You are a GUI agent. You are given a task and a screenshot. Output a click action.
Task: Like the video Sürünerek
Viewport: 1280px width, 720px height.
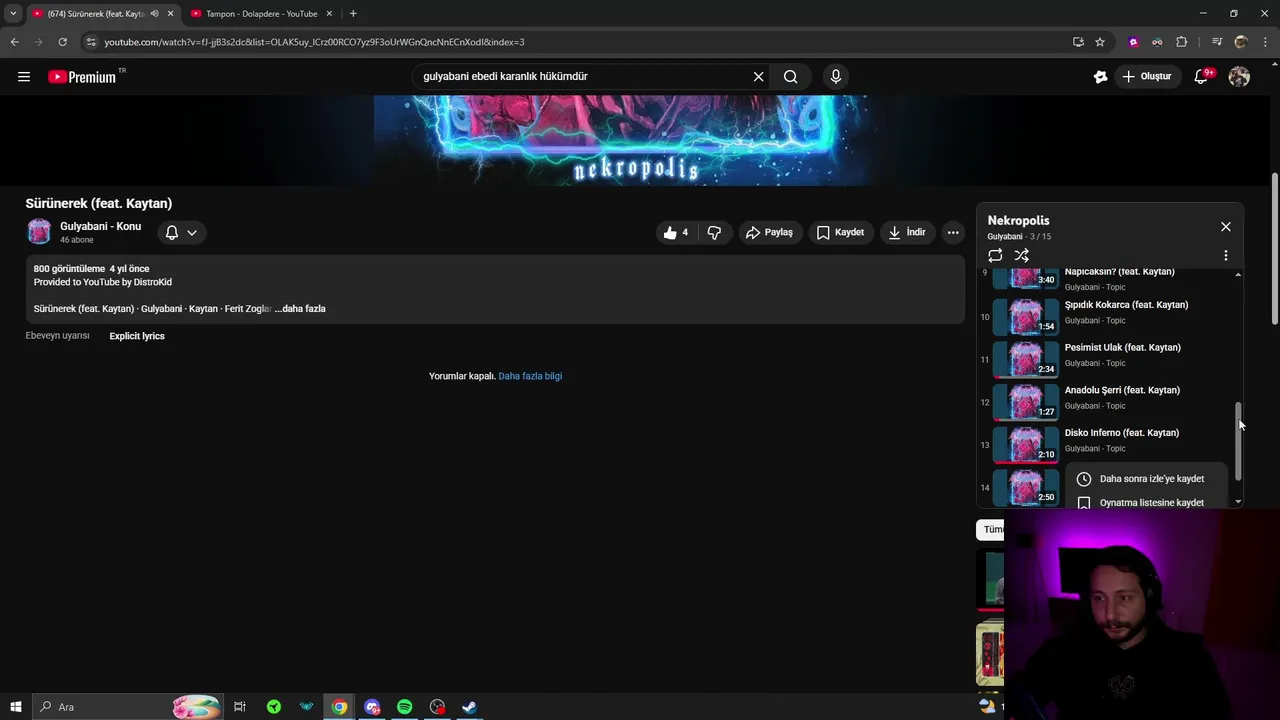(x=676, y=232)
